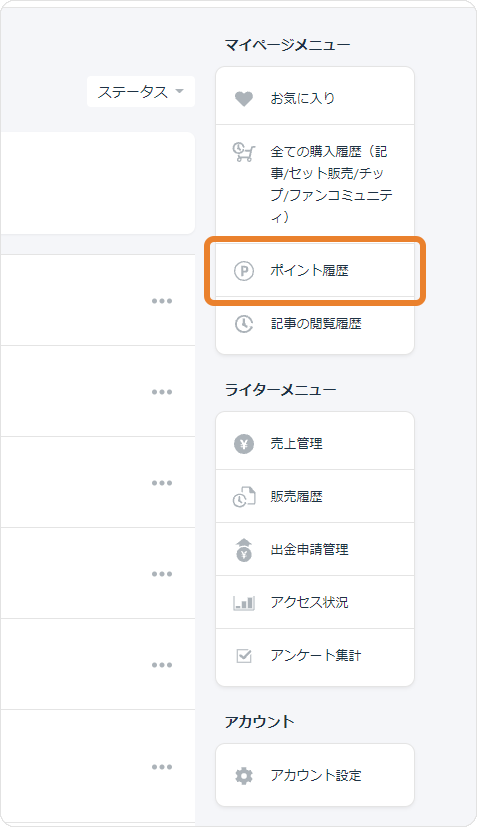
Task: Open the second row's three-dot menu
Action: click(162, 392)
